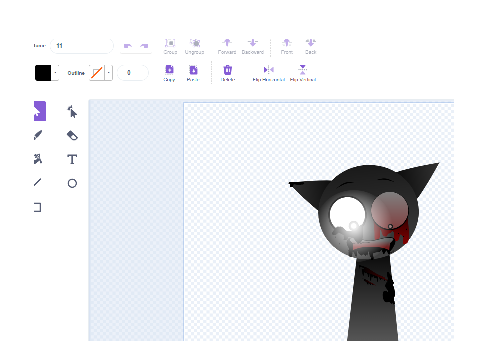480x360 pixels.
Task: Open the fill color dropdown arrow
Action: point(55,73)
